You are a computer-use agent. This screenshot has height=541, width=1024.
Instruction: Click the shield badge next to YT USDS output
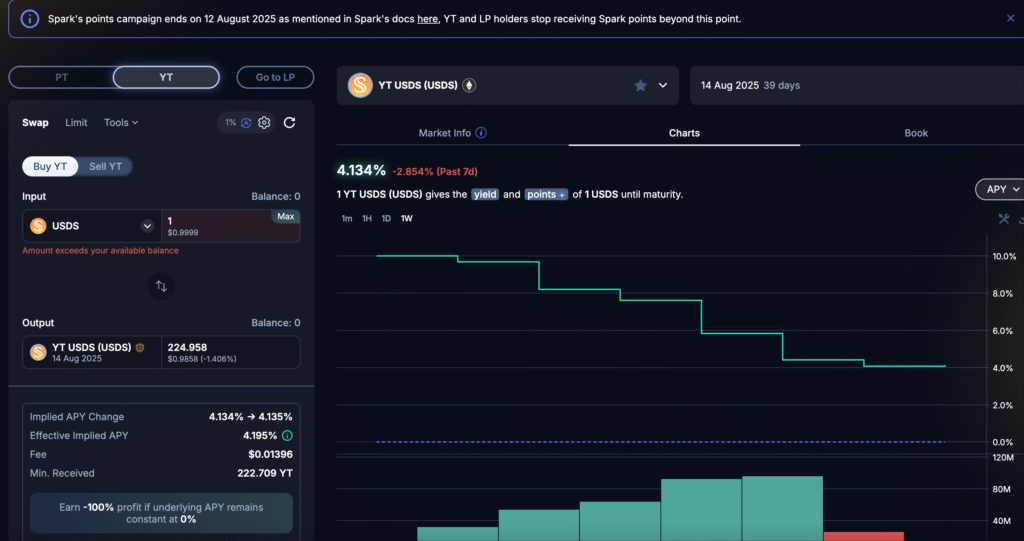pos(139,348)
